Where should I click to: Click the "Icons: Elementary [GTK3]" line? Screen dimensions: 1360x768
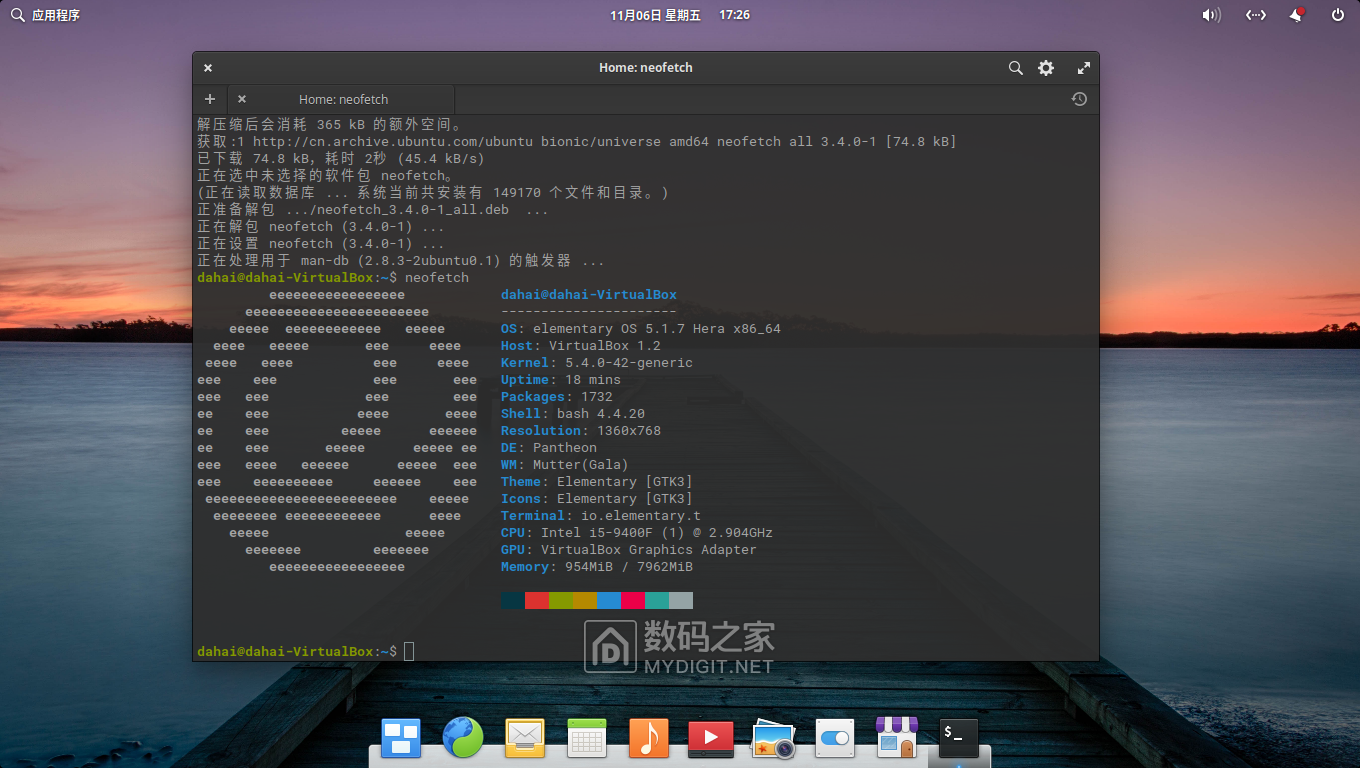pos(597,499)
